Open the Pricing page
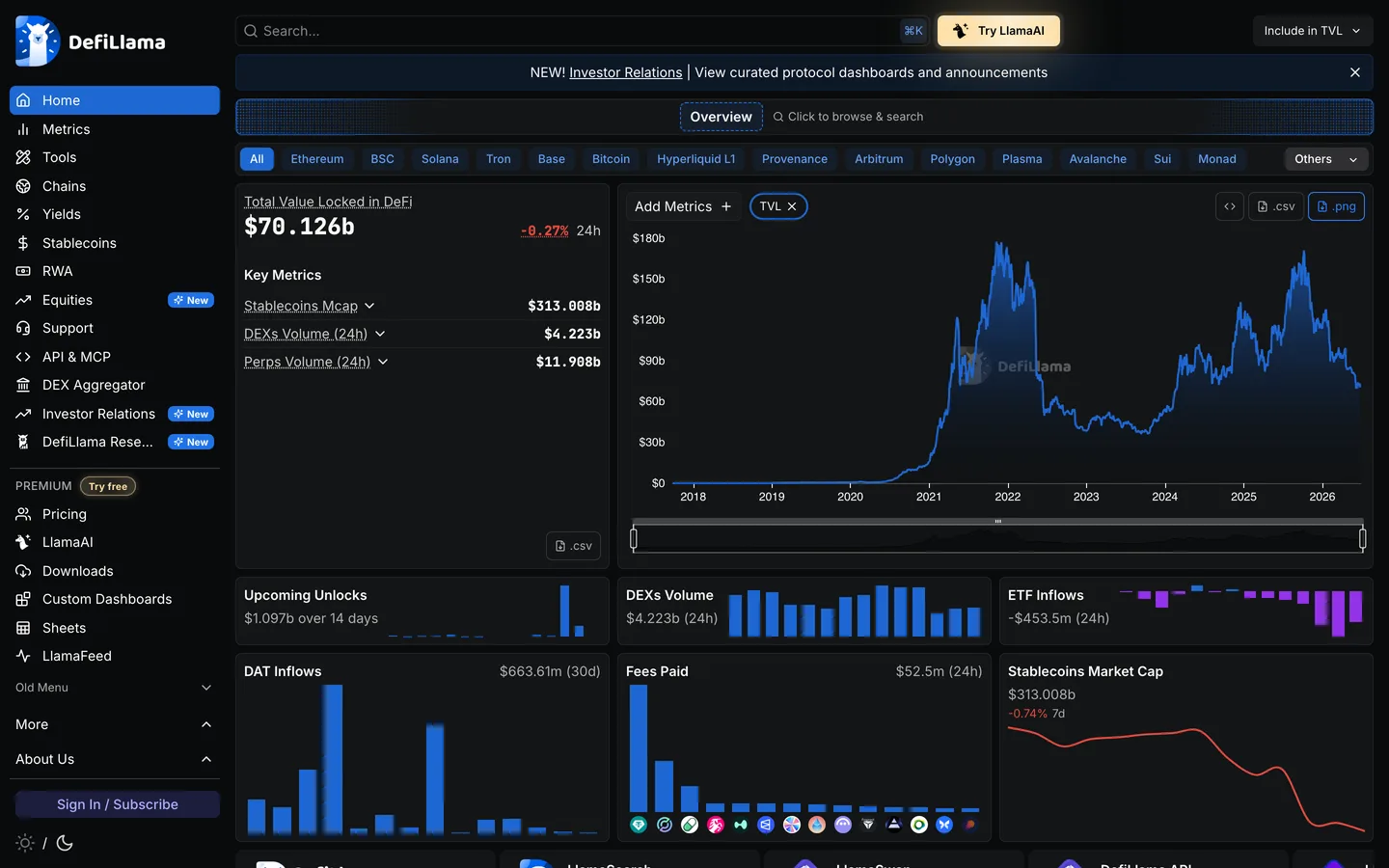The width and height of the screenshot is (1389, 868). (115, 514)
